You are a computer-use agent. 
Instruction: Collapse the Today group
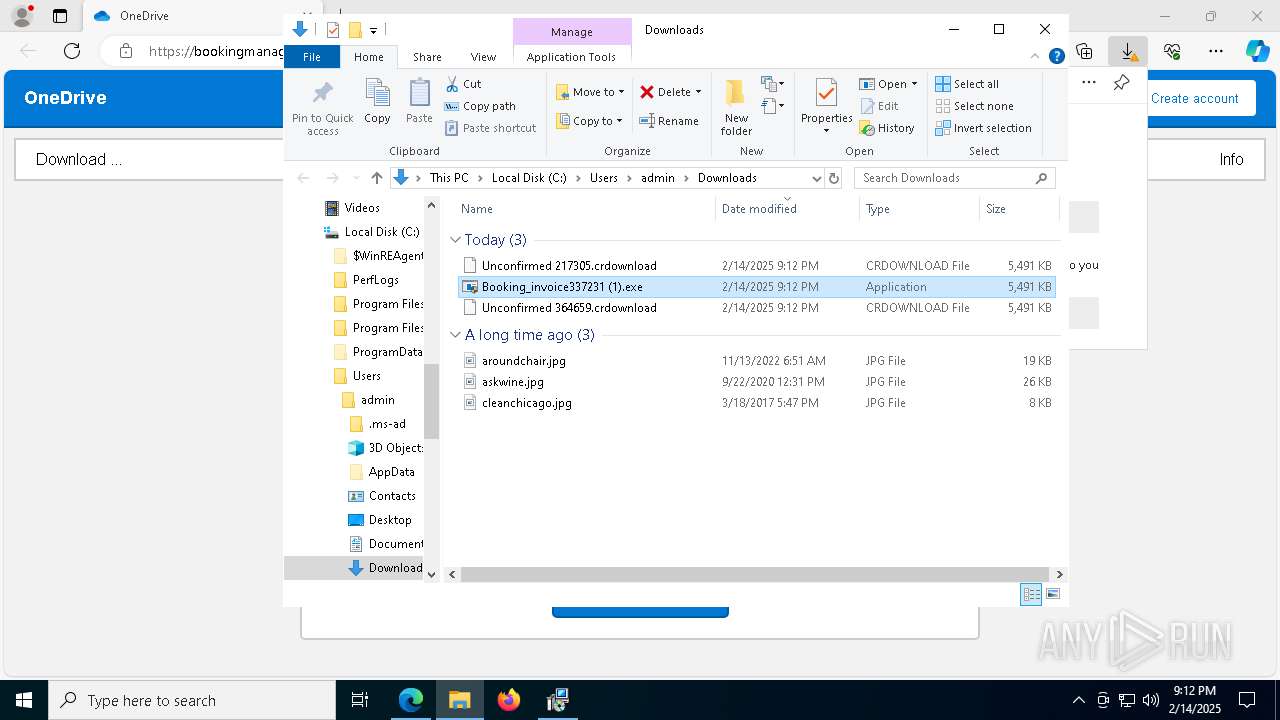pos(455,240)
